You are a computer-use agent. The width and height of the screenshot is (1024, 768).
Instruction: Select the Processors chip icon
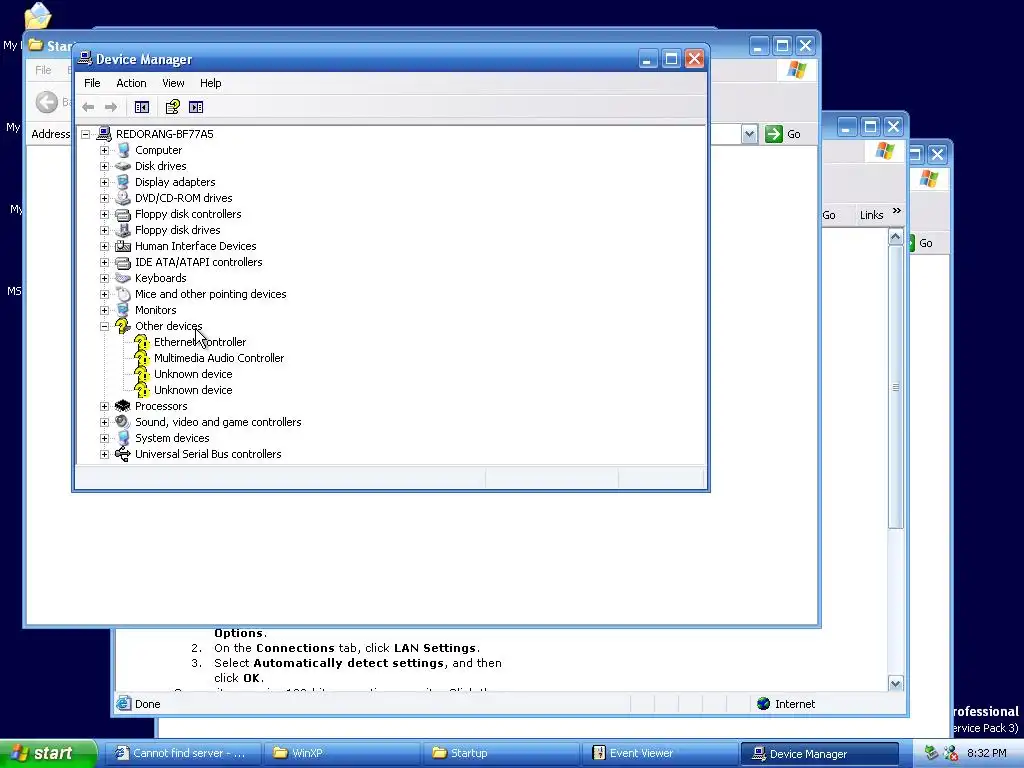(123, 406)
